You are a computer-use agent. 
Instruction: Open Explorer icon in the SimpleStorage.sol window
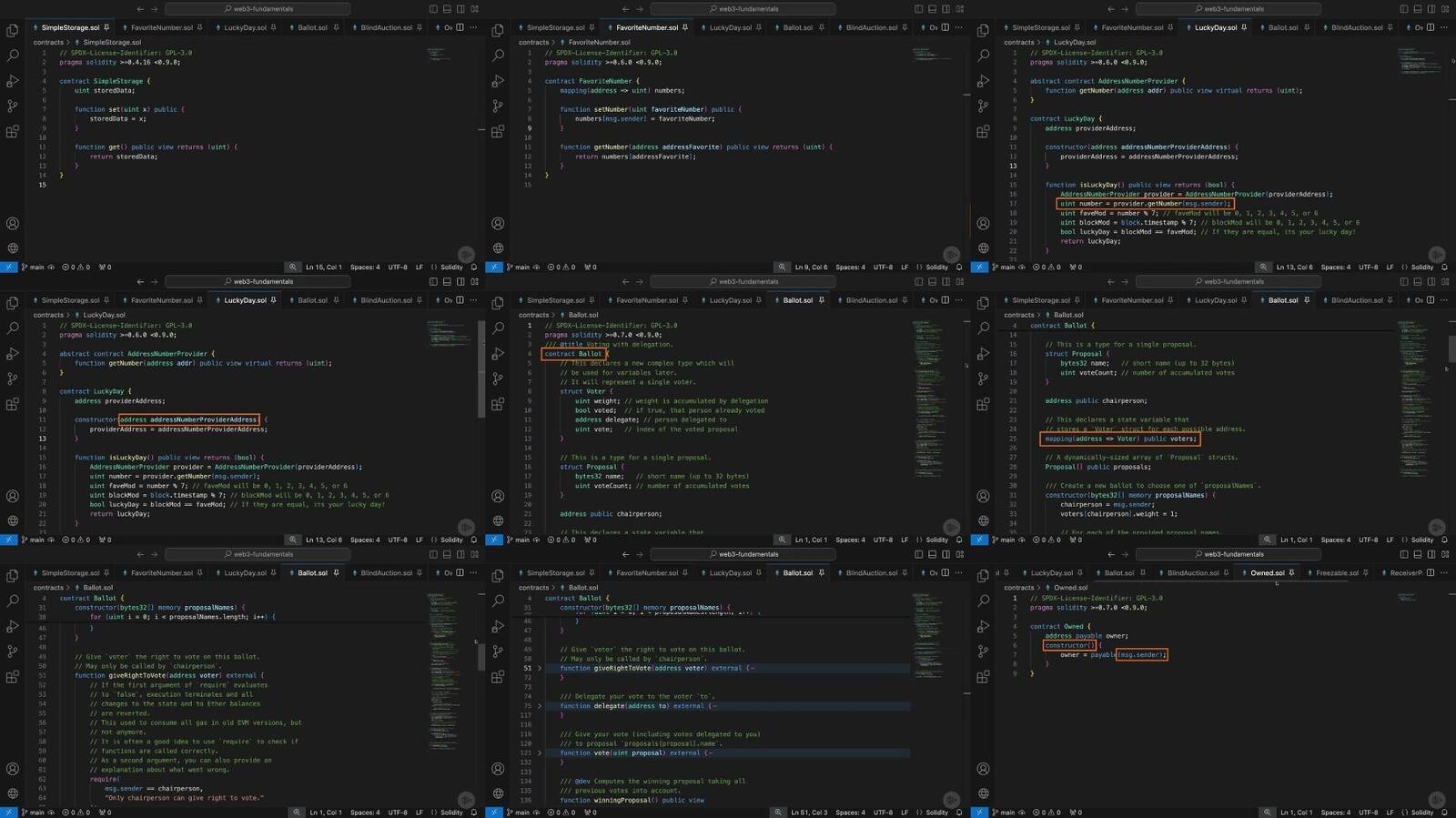[13, 31]
